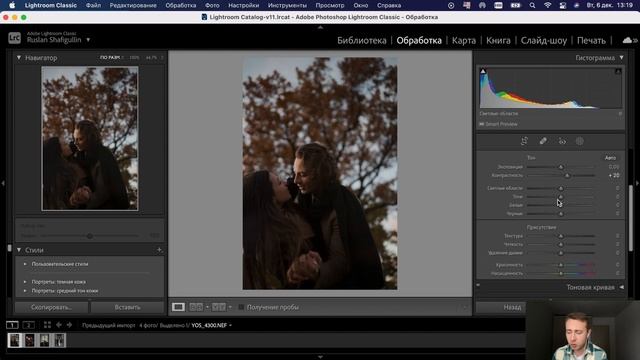Click the Текстура slider handle
640x360 pixels.
click(561, 236)
